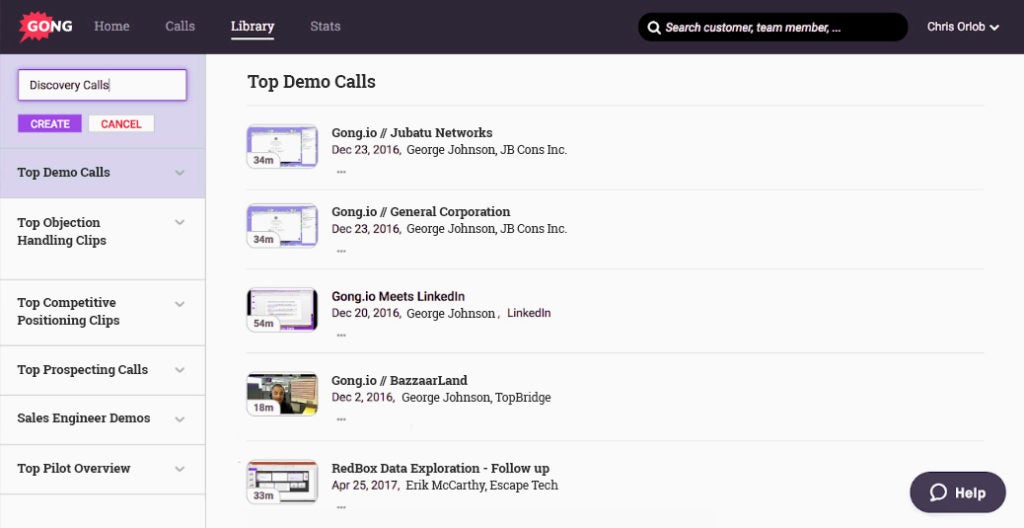Click the Gong logo
The height and width of the screenshot is (528, 1024).
point(46,26)
